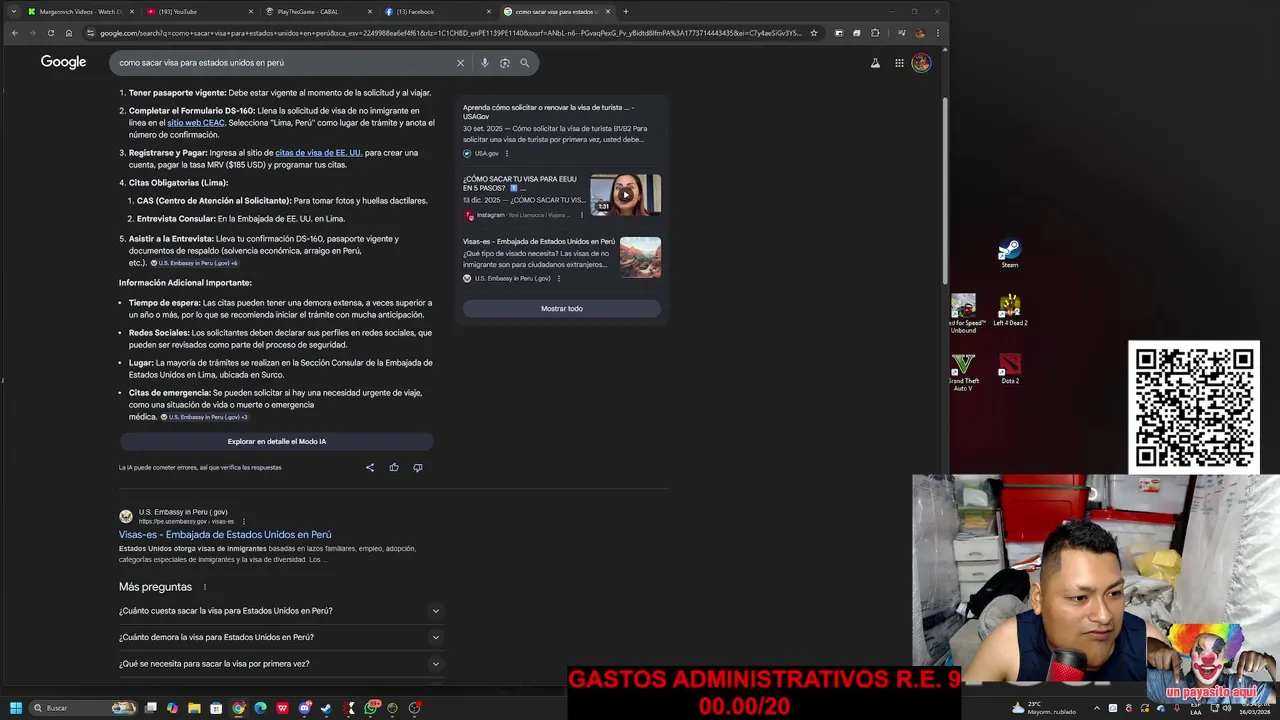Open the Google apps grid
The image size is (1280, 720).
tap(899, 63)
